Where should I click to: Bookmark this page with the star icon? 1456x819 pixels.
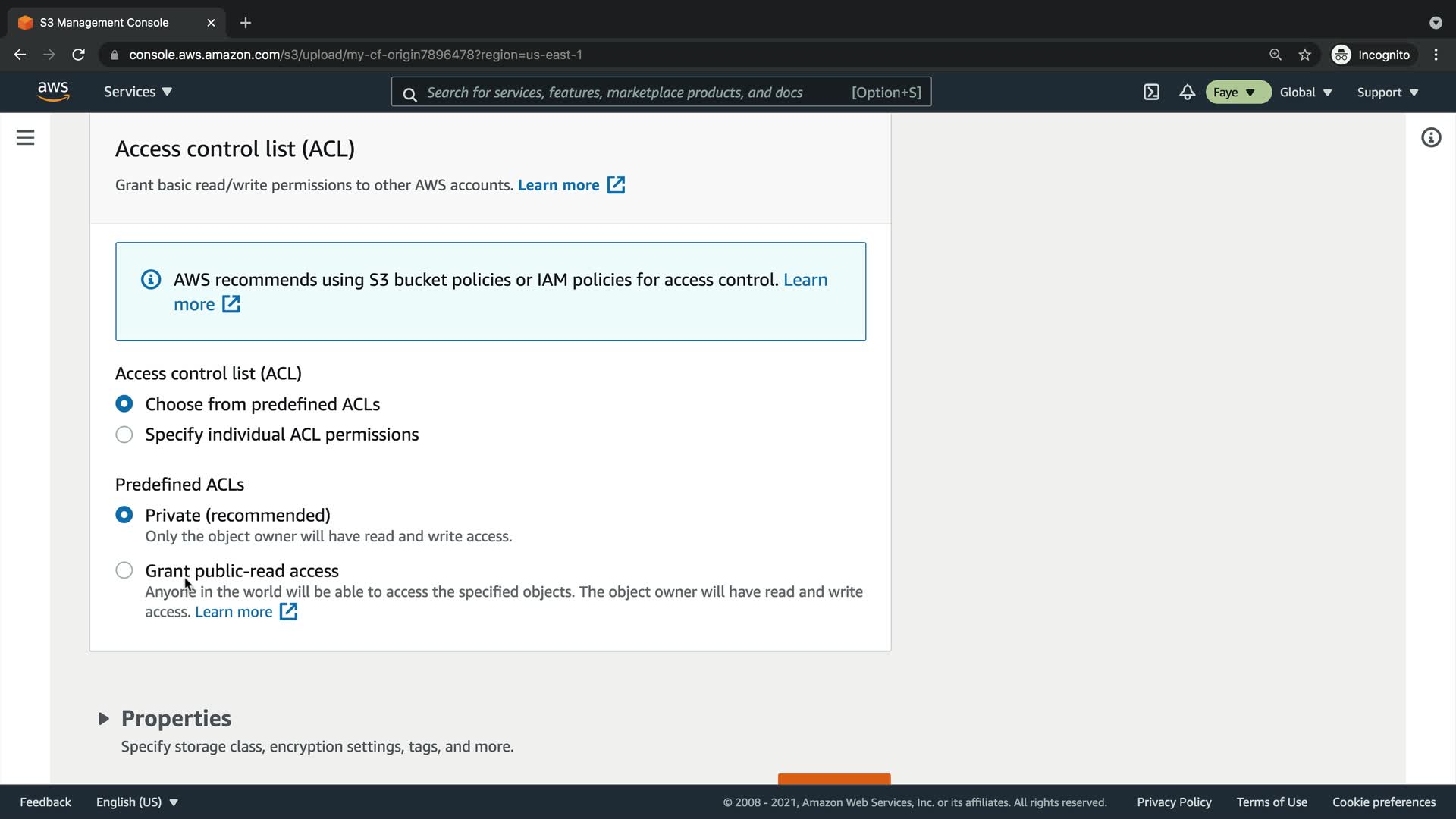(1304, 55)
